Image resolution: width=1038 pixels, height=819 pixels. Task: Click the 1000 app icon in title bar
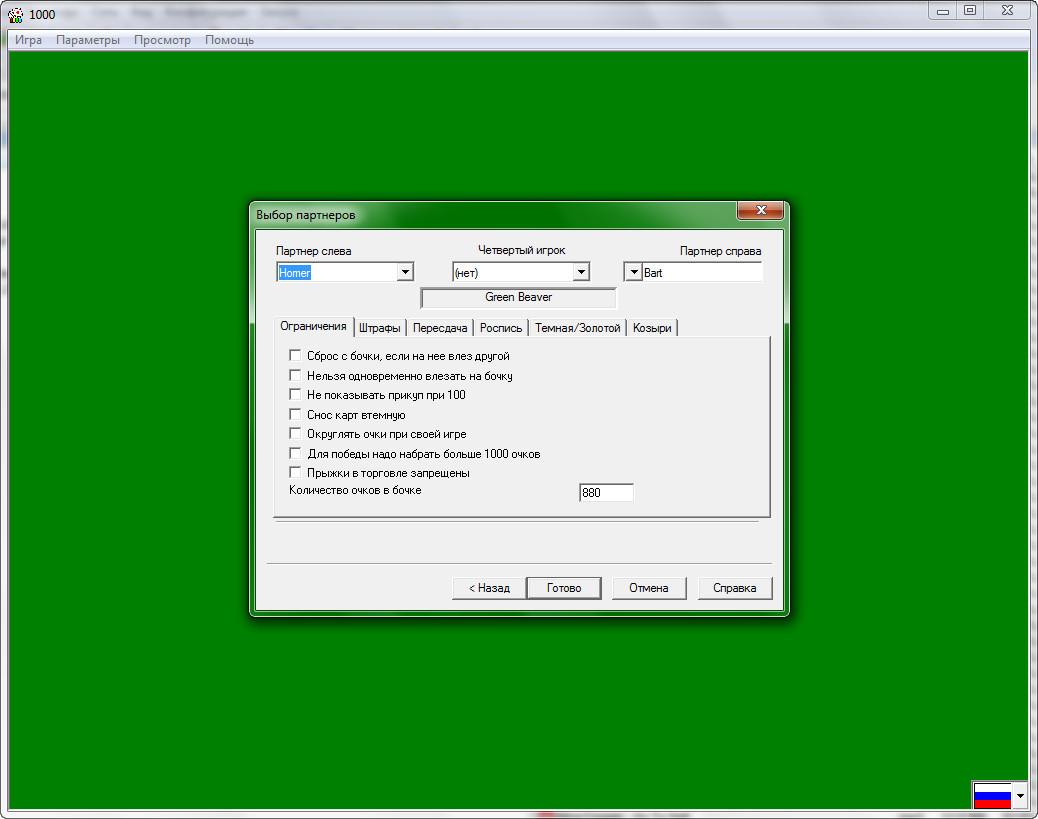point(15,14)
